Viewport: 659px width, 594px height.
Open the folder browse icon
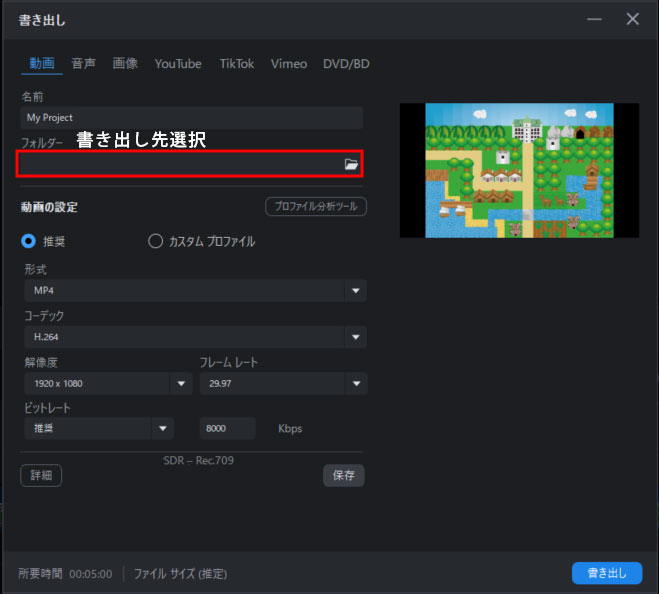click(x=351, y=164)
